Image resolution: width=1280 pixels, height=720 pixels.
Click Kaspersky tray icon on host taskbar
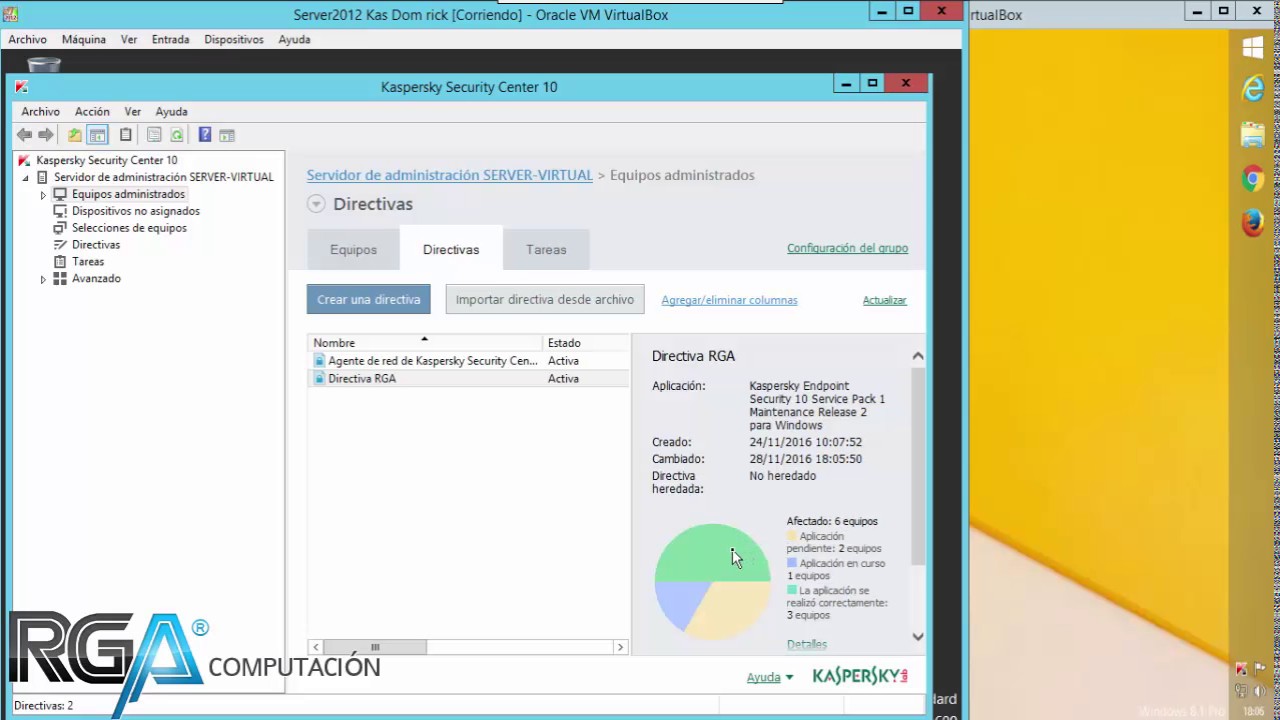coord(1241,670)
